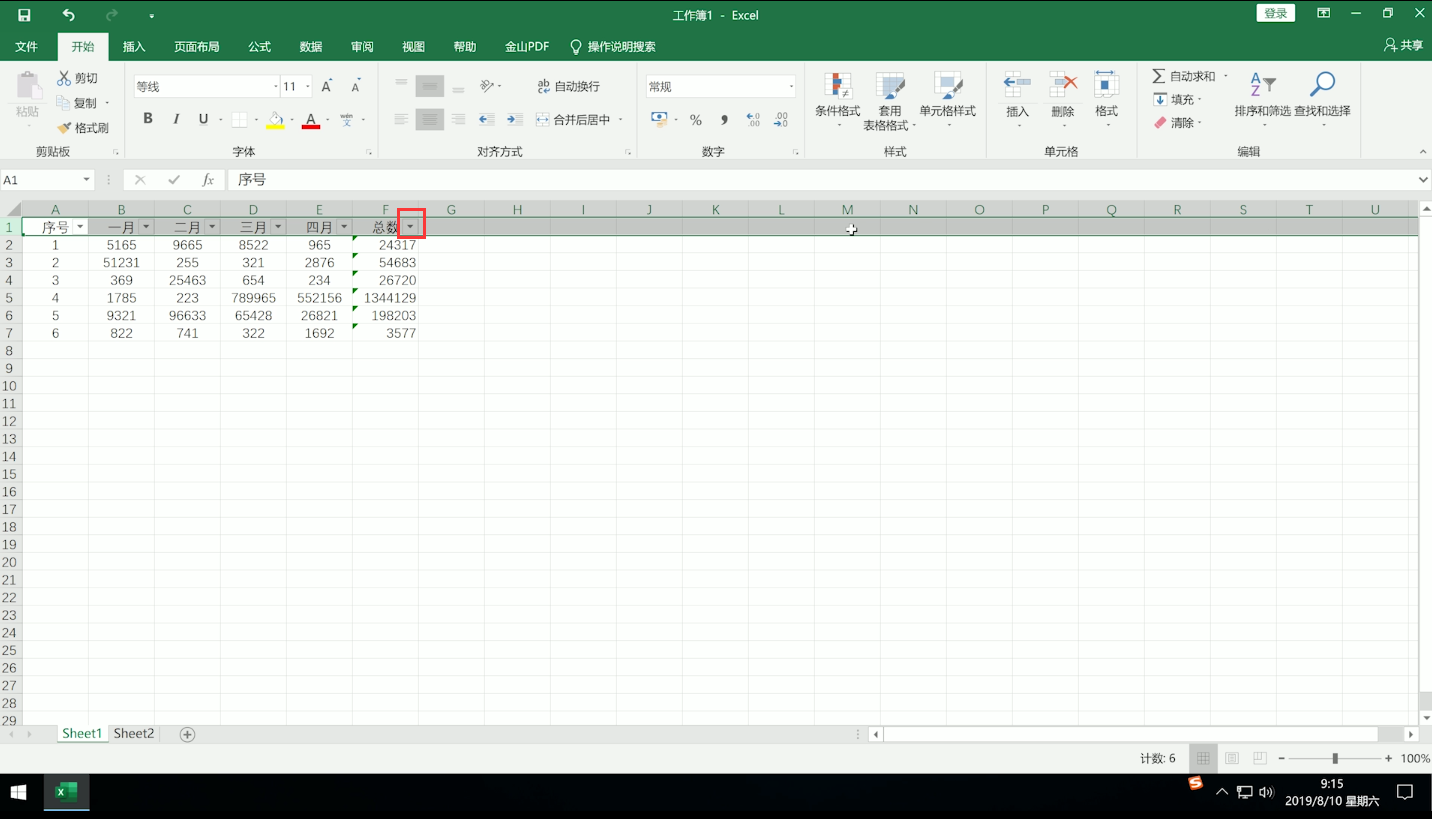1432x819 pixels.
Task: Increase font size
Action: point(327,87)
